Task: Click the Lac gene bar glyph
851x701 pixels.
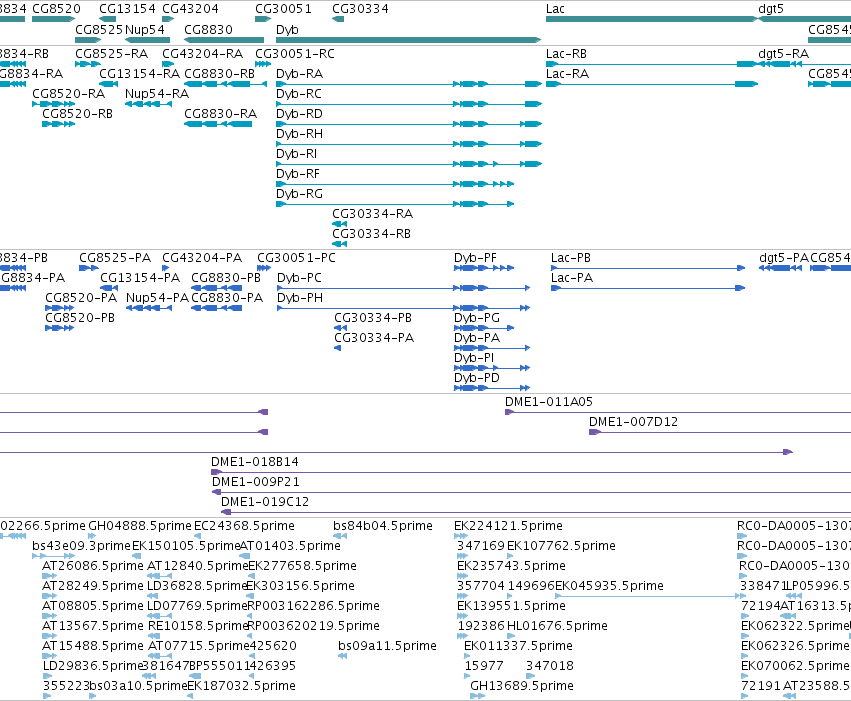Action: (652, 19)
